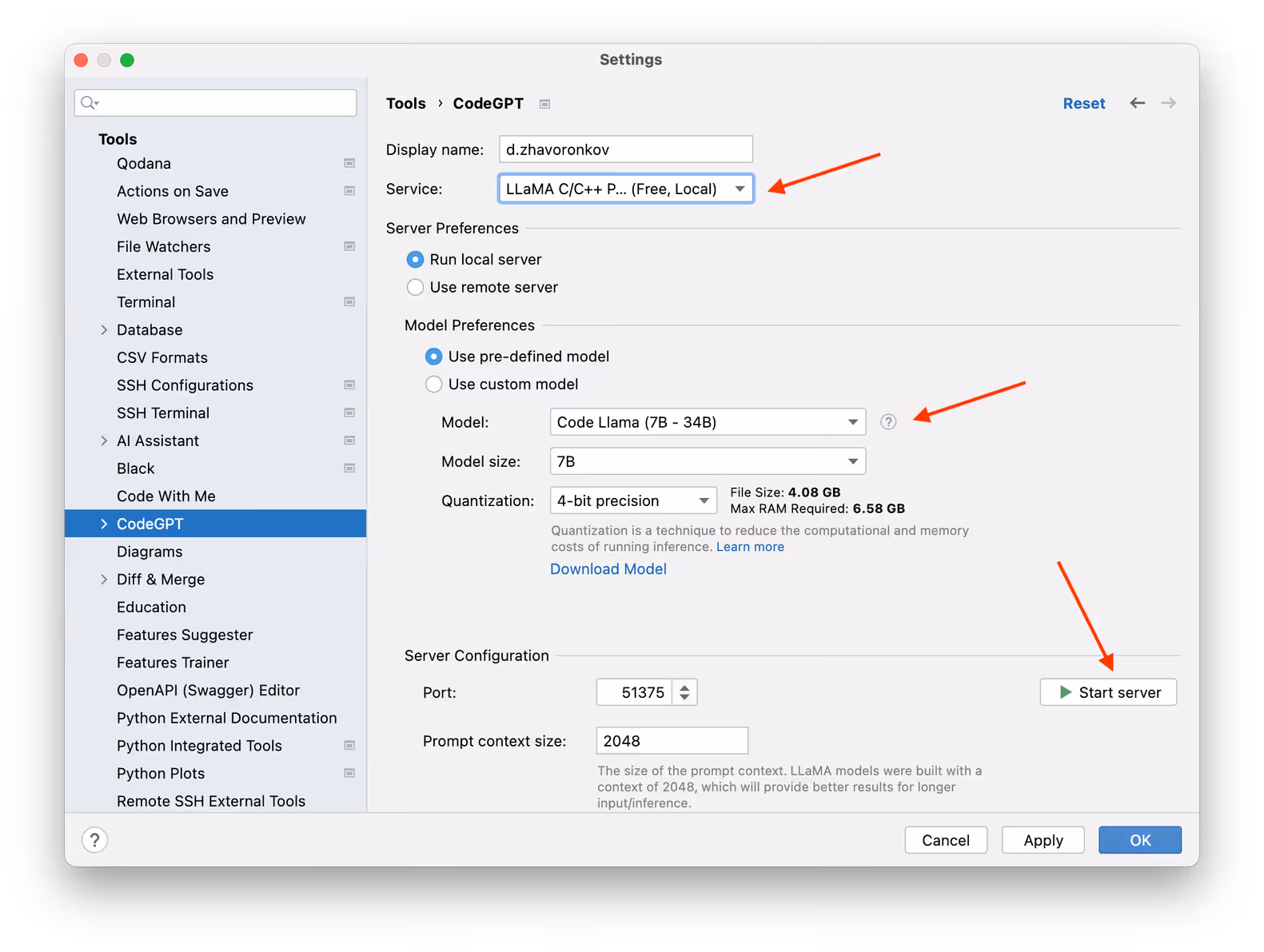Expand the CodeGPT tree node
The width and height of the screenshot is (1264, 952).
pos(104,524)
